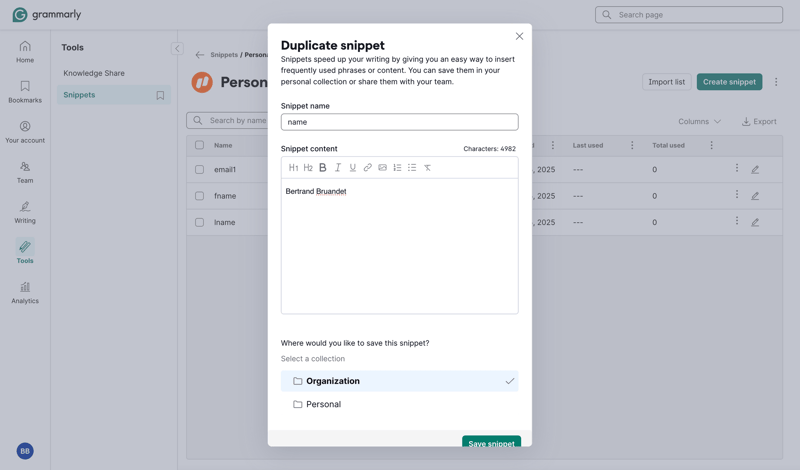Focus the Snippet name field
The height and width of the screenshot is (470, 800).
(x=399, y=122)
